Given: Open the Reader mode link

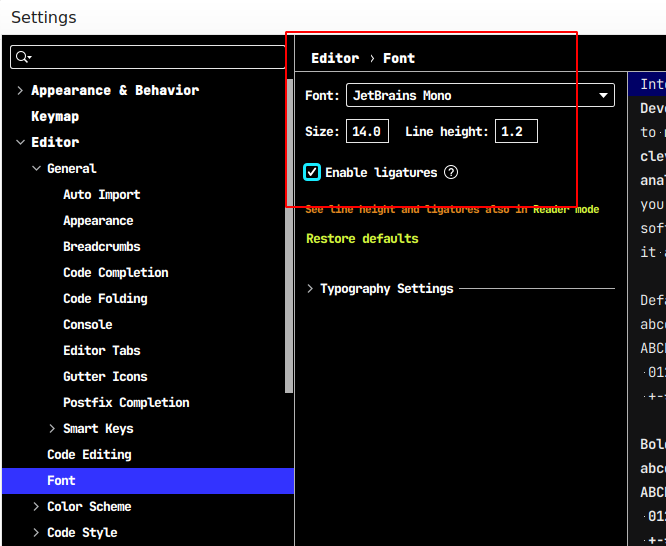Looking at the screenshot, I should point(566,209).
